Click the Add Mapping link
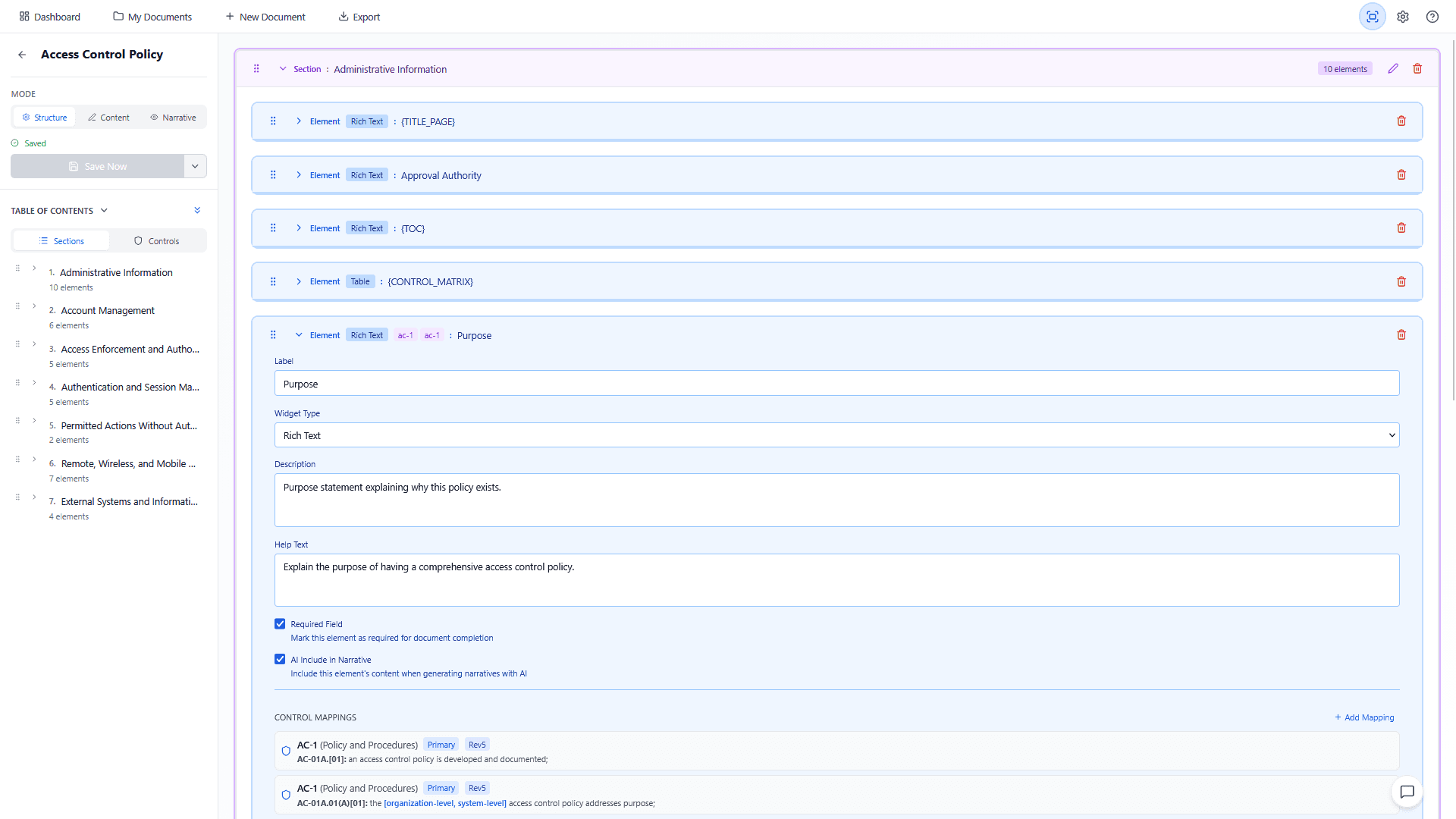1456x819 pixels. click(1363, 717)
